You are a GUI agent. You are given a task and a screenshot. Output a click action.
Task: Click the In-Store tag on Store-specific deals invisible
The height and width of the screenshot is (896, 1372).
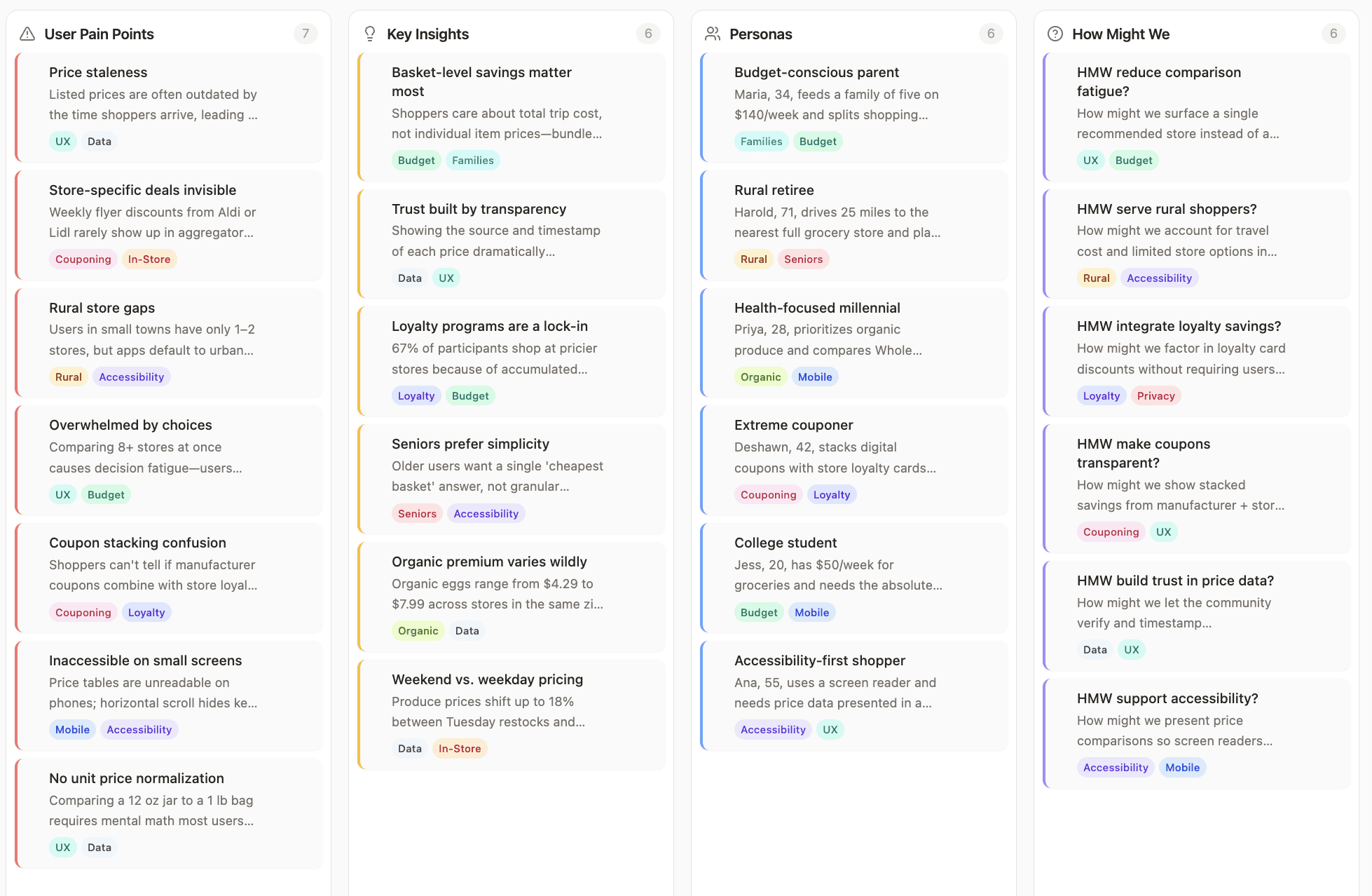[x=149, y=259]
